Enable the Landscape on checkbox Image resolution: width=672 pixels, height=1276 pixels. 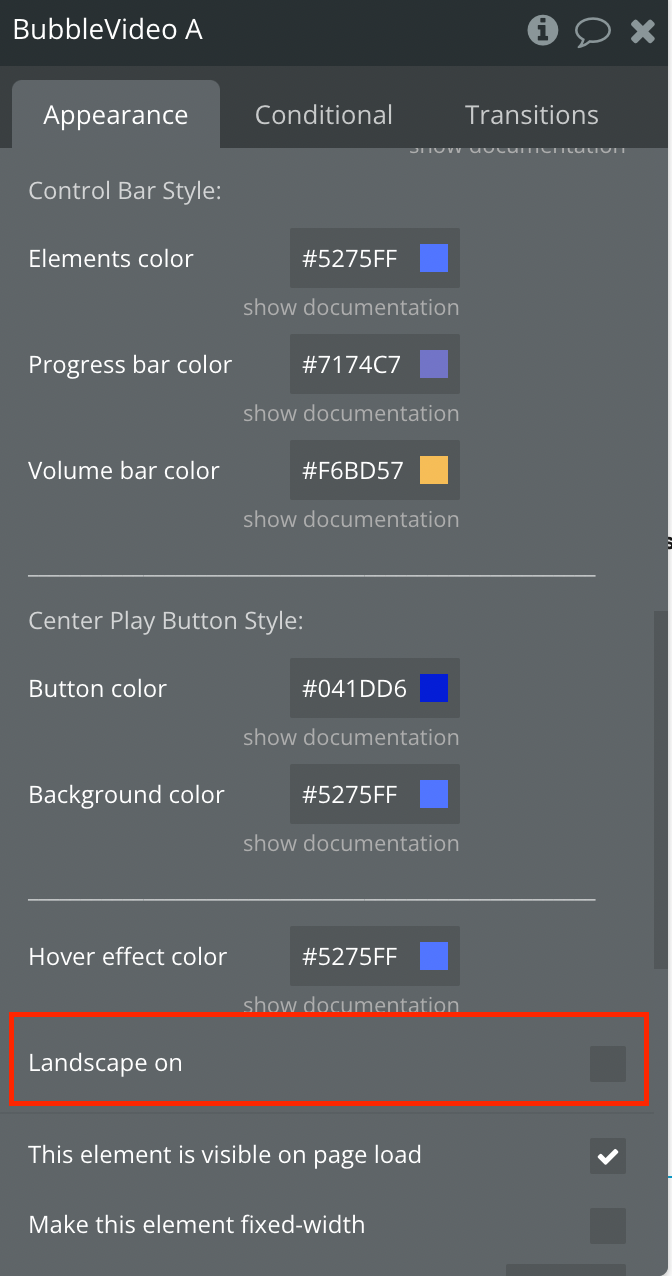607,1064
